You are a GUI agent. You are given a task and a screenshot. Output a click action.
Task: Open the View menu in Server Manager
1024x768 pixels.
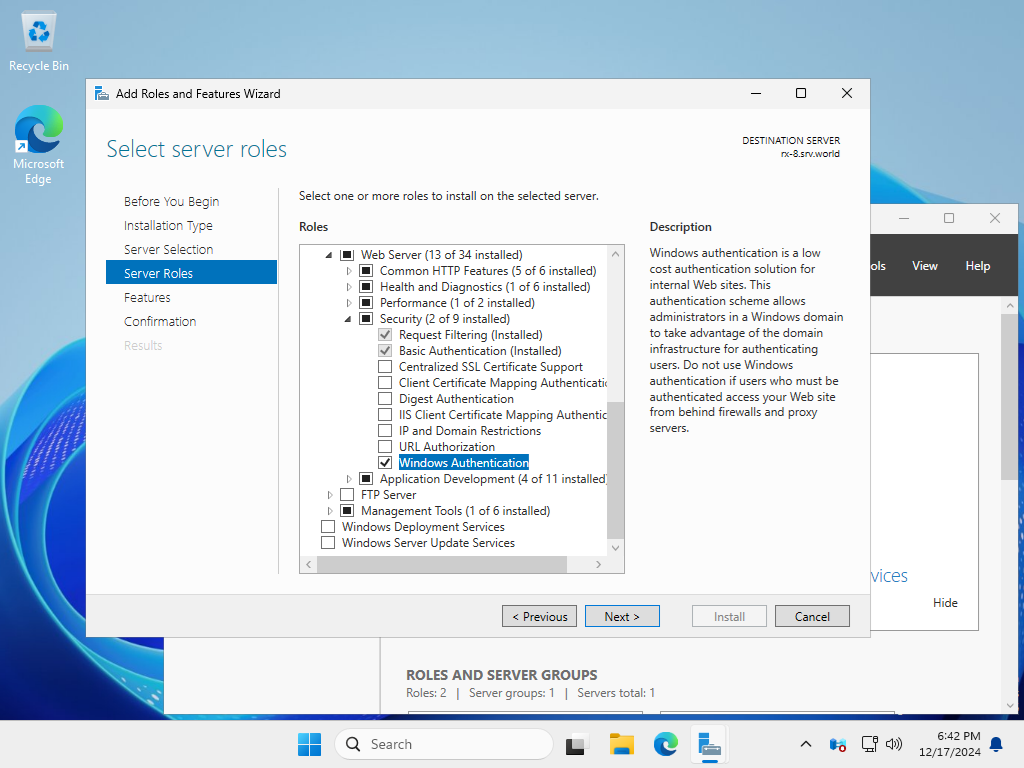924,265
